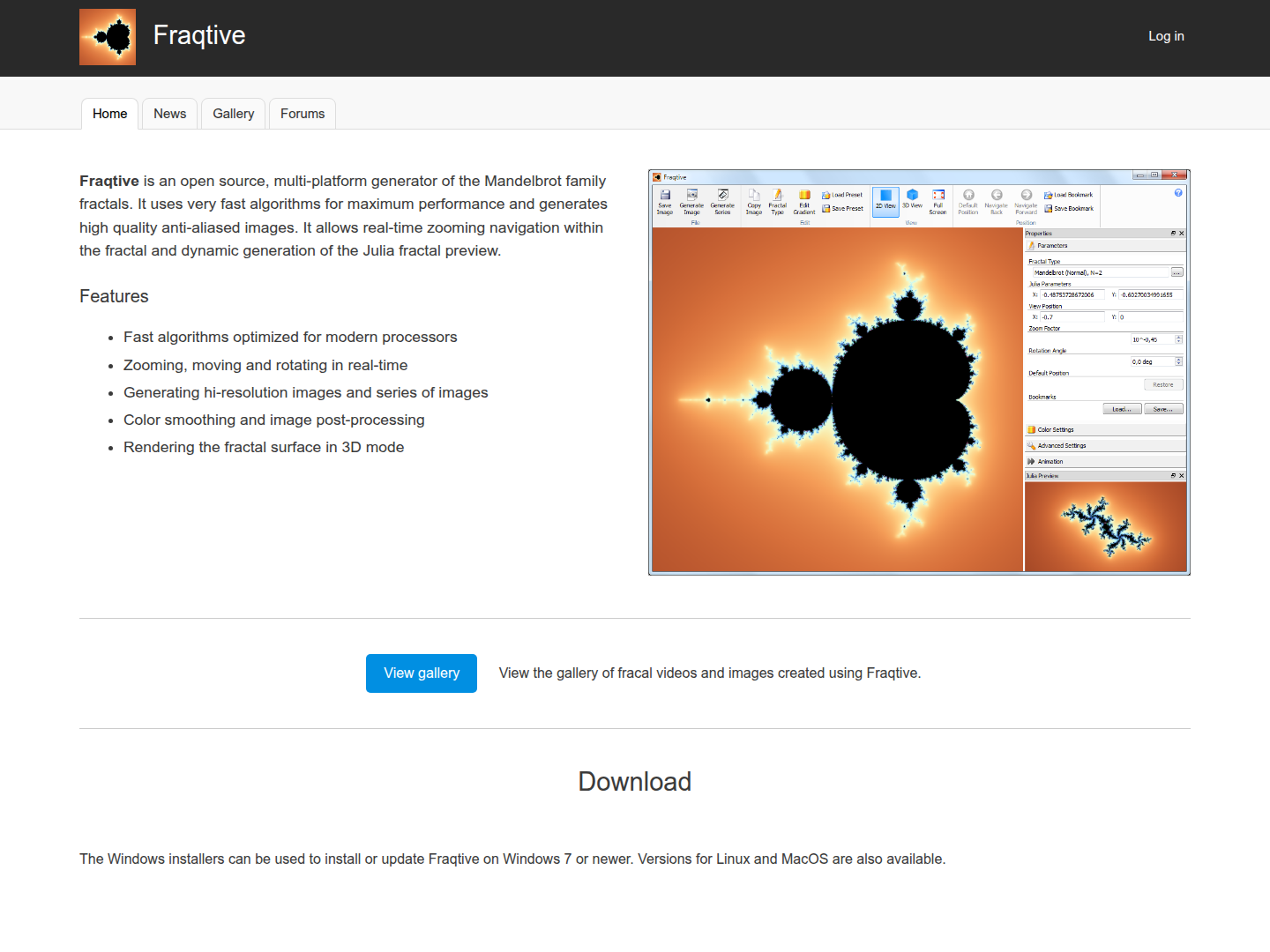Switch to the News tab

coord(170,114)
